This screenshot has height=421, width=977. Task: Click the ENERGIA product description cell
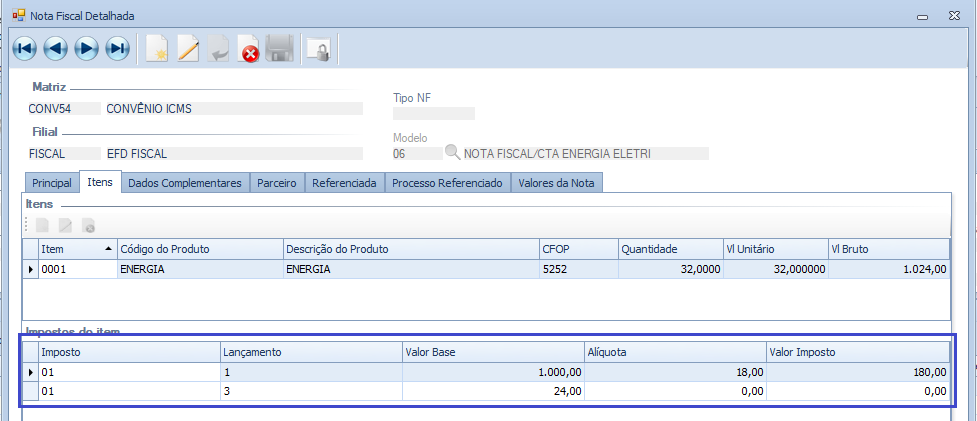[x=411, y=269]
